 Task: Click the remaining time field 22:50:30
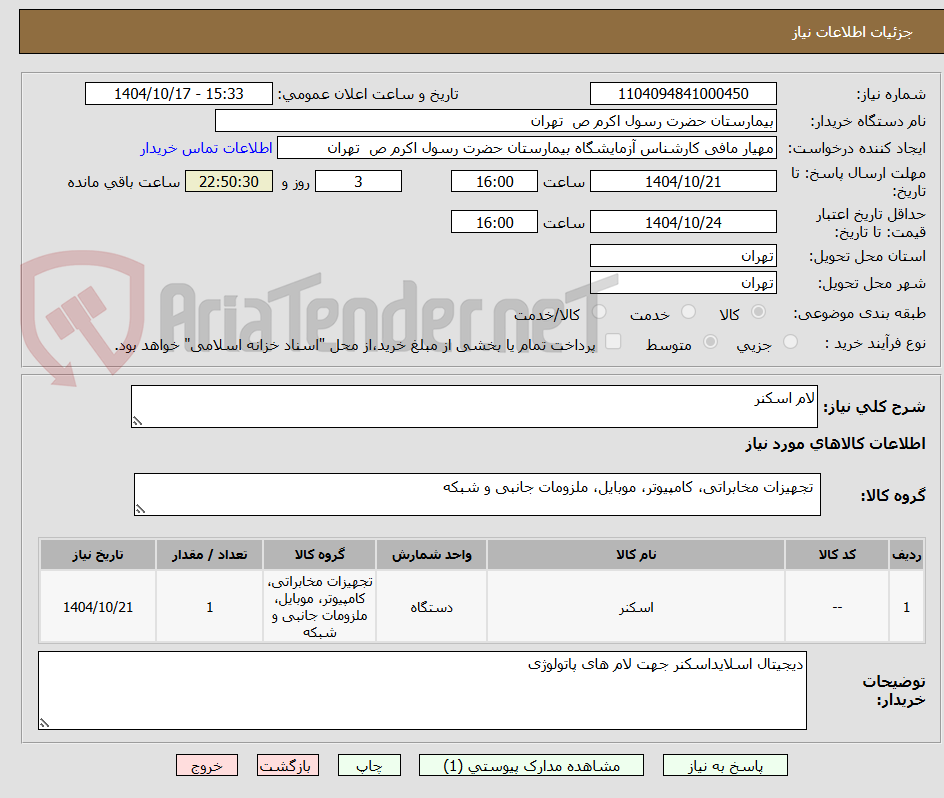(x=229, y=181)
